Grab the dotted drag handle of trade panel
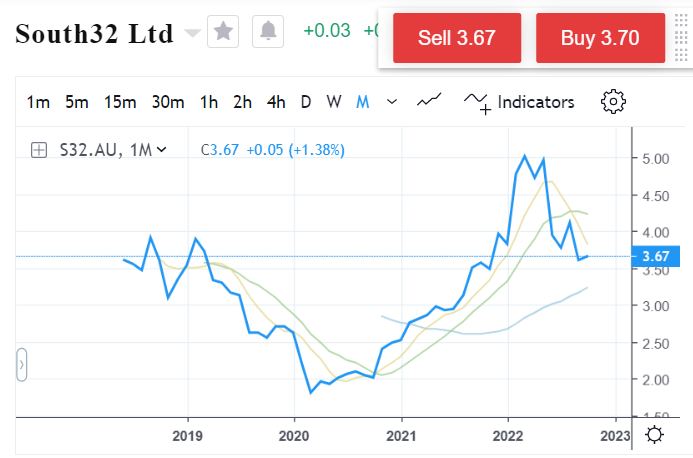 tap(681, 38)
